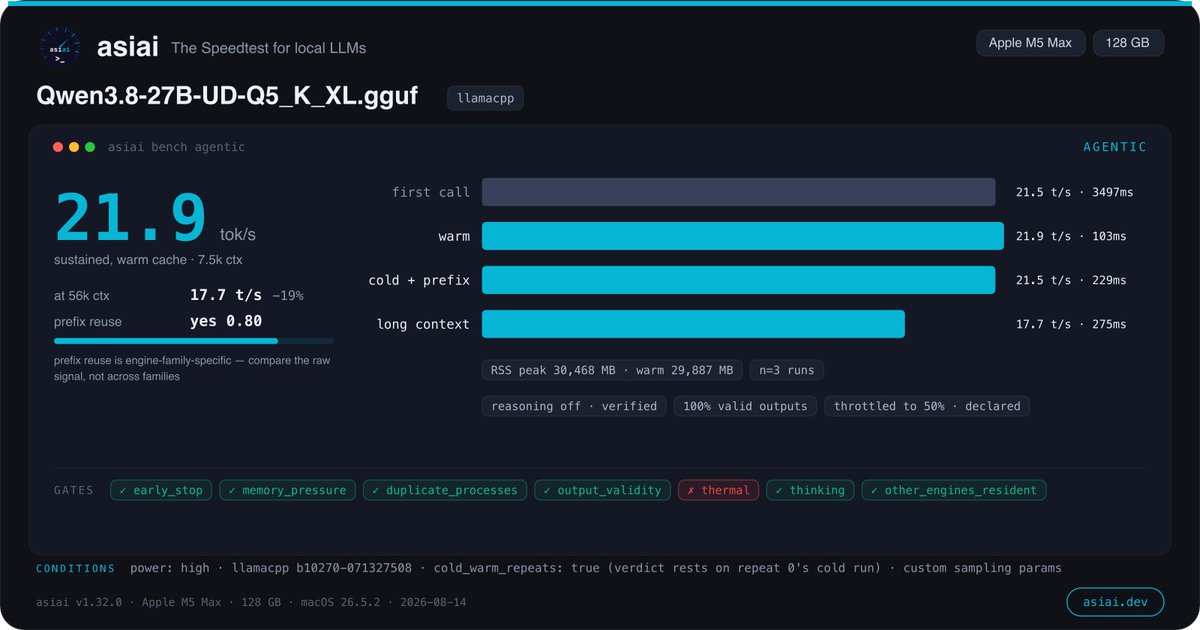Click the 100% valid outputs chip
This screenshot has height=630, width=1200.
746,406
